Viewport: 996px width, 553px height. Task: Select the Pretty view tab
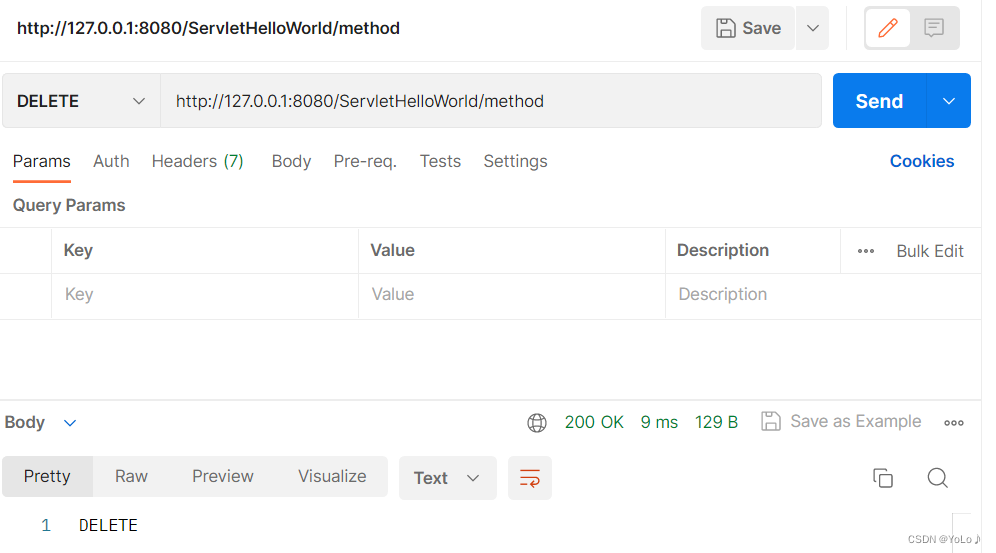[x=47, y=476]
